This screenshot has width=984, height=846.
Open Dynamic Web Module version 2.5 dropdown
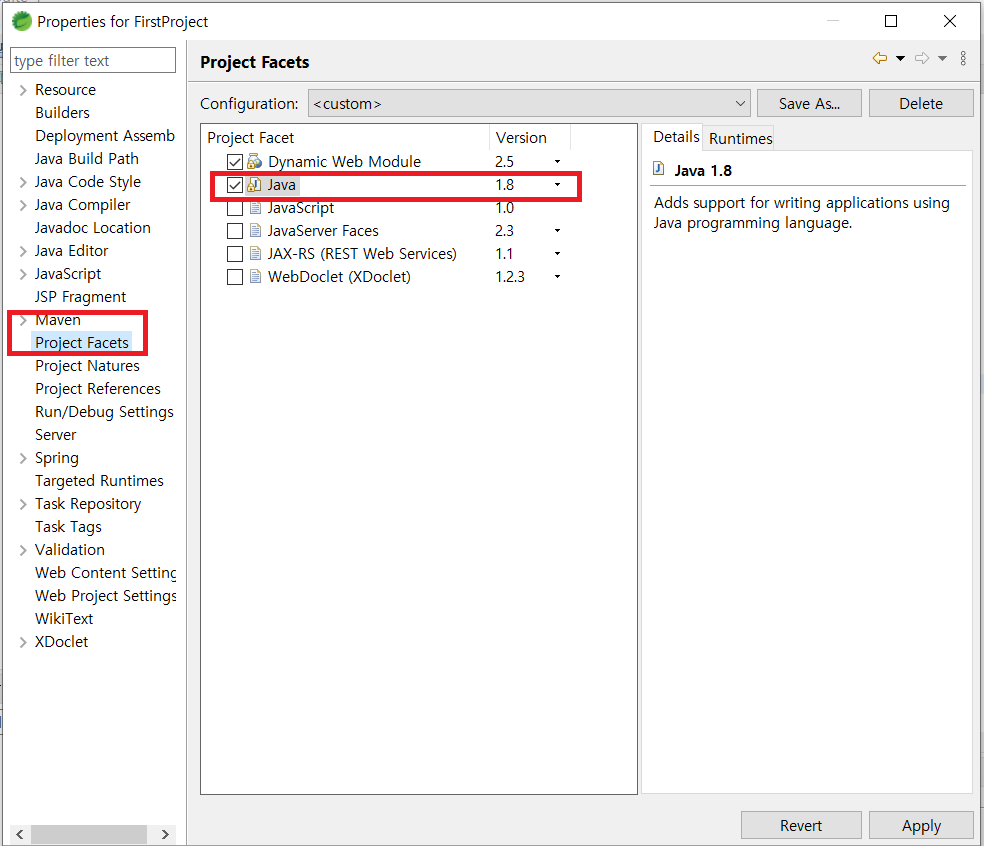(557, 162)
